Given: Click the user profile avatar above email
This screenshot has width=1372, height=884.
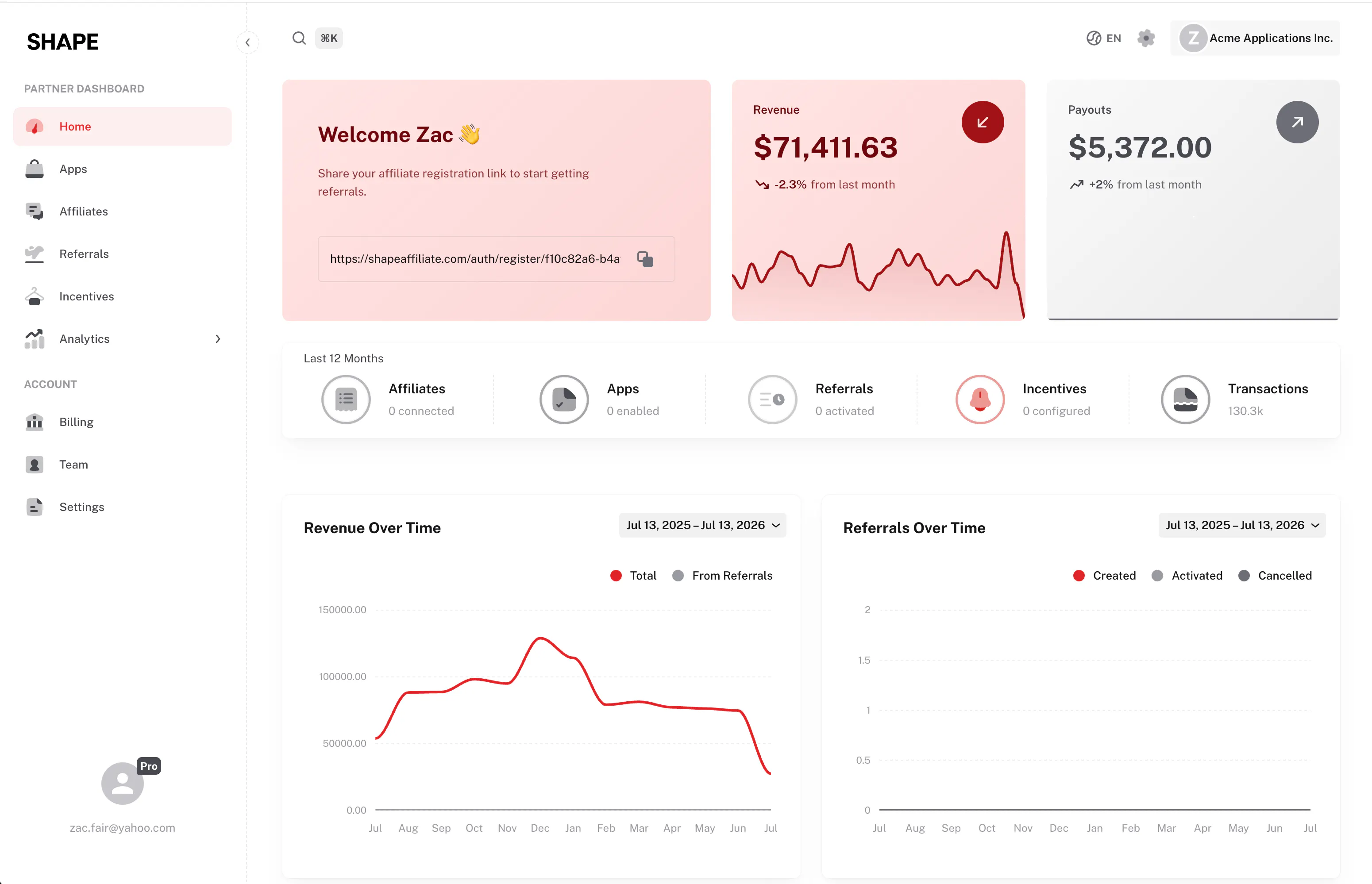Looking at the screenshot, I should tap(122, 783).
